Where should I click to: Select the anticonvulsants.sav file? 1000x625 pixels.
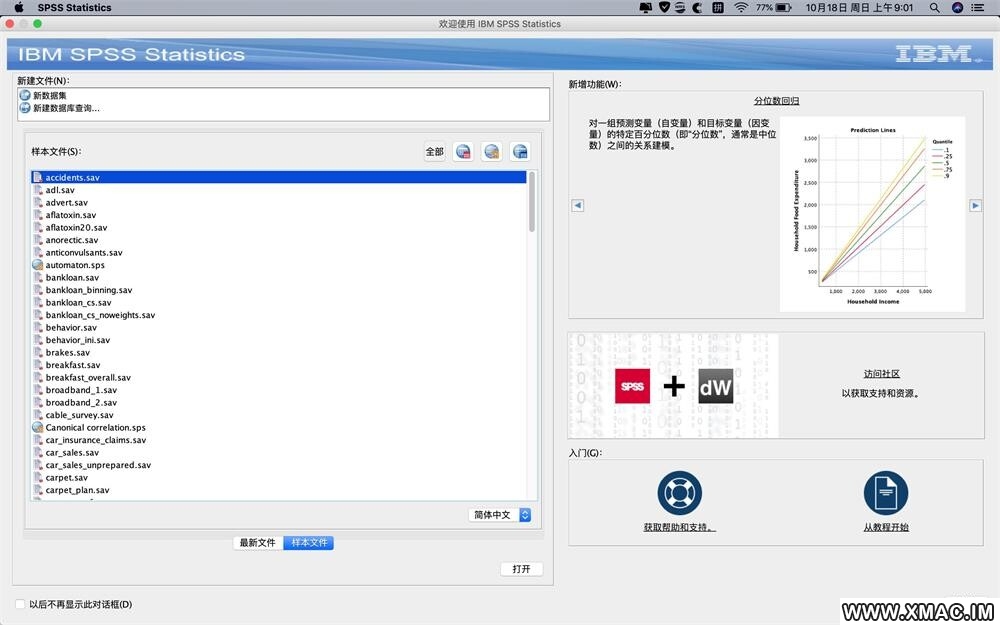coord(279,253)
